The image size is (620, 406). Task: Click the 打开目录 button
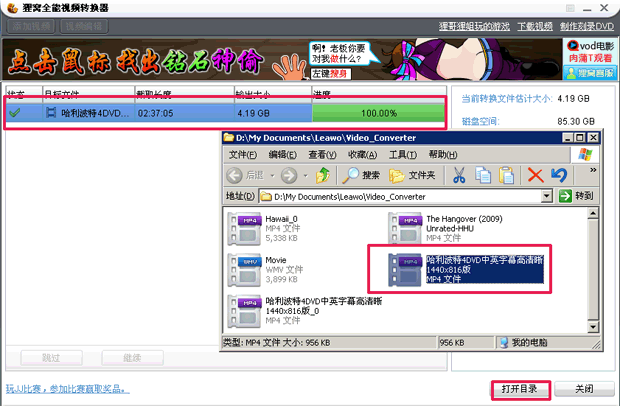[x=520, y=389]
